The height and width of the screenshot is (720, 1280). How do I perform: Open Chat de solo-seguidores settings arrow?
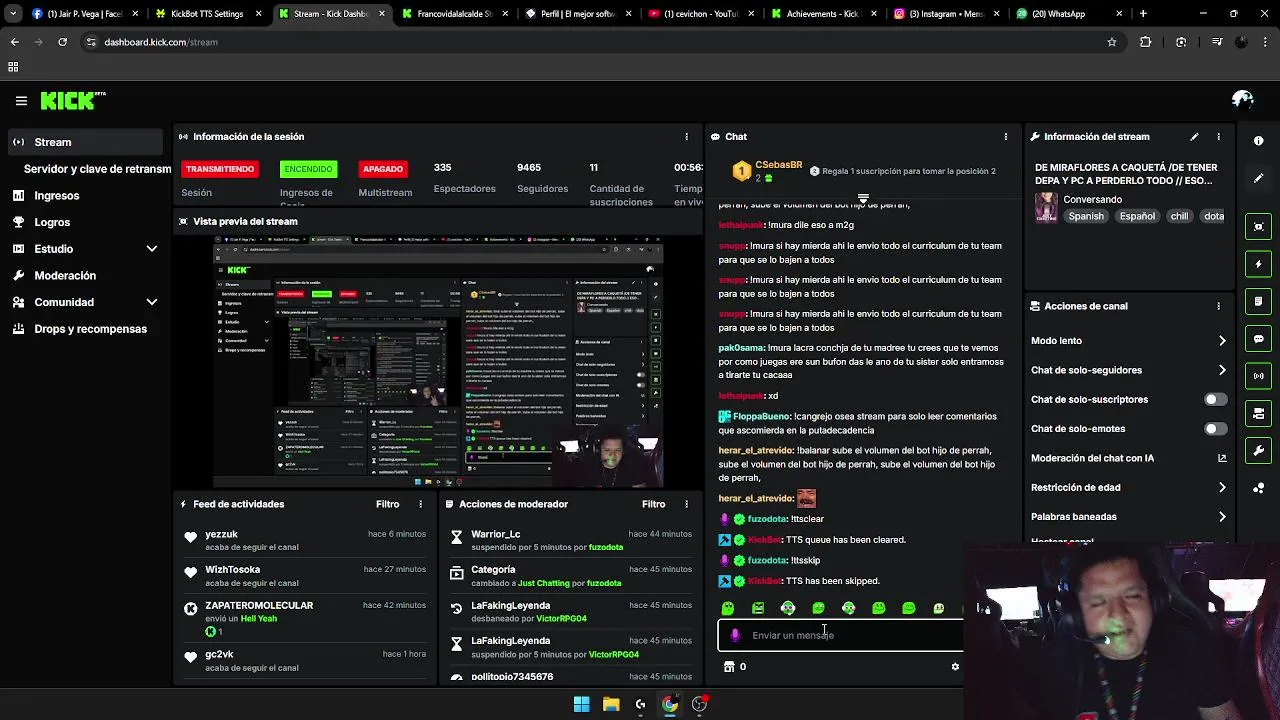pyautogui.click(x=1222, y=370)
